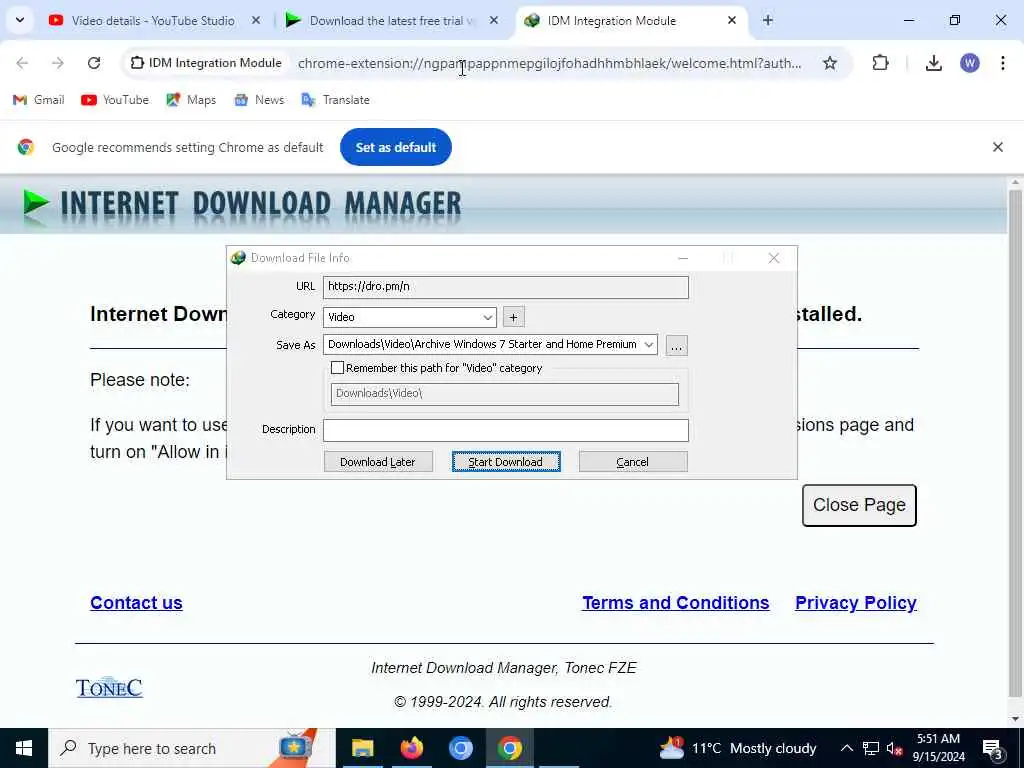Open the Chrome three-dot menu
This screenshot has width=1024, height=768.
1002,63
